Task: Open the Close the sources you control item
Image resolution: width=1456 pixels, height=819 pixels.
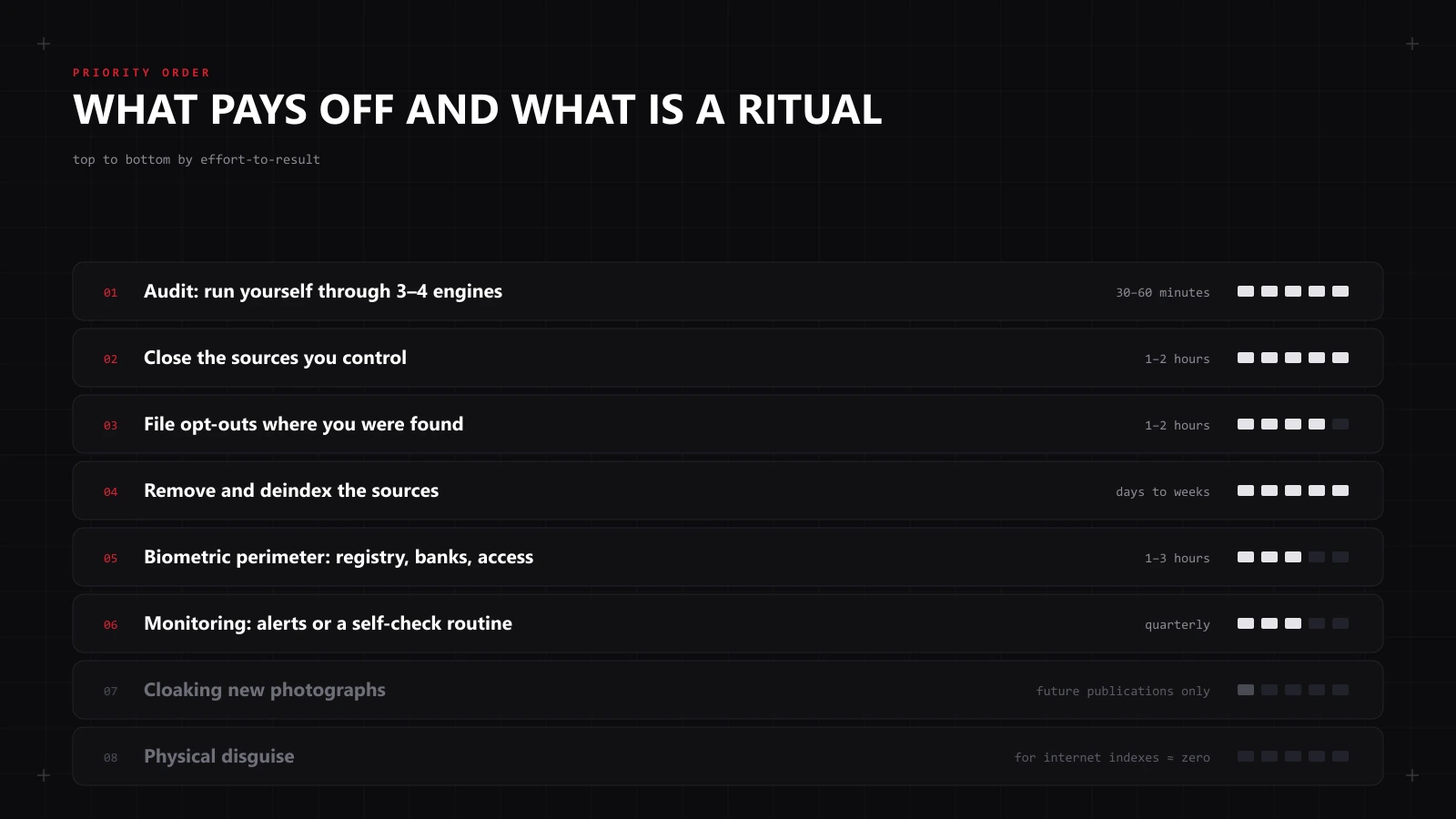Action: pyautogui.click(x=728, y=358)
